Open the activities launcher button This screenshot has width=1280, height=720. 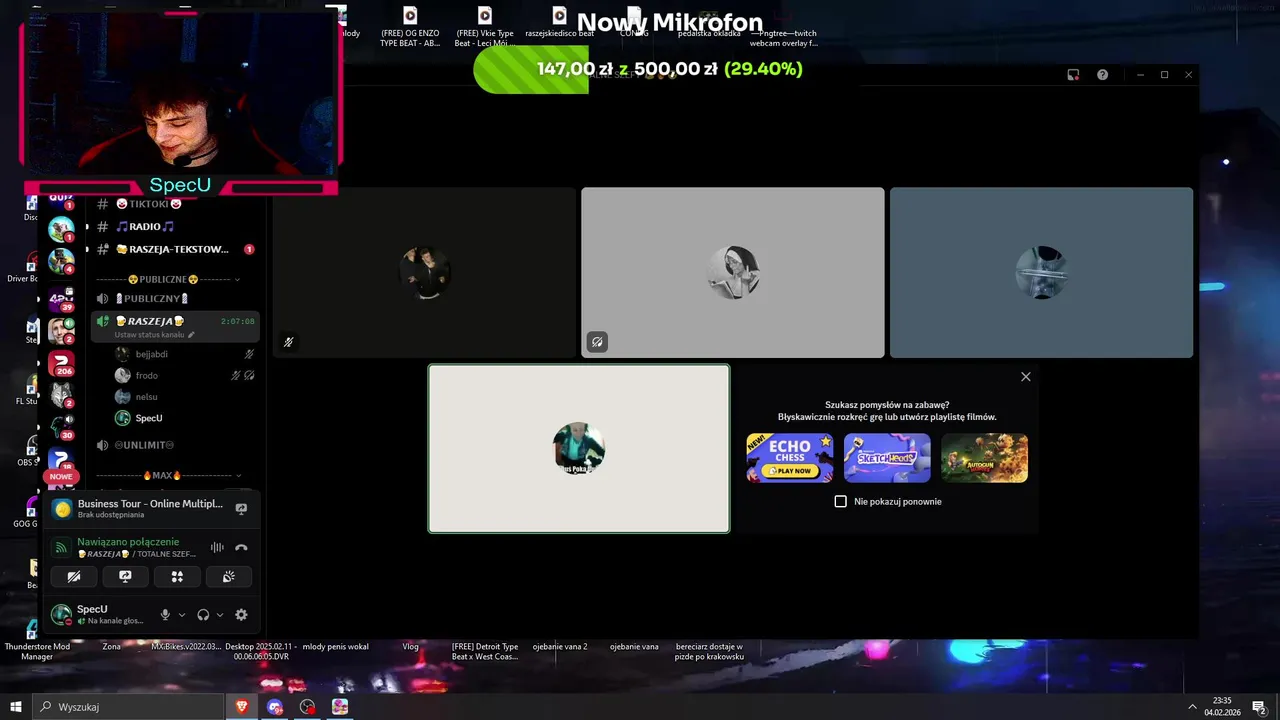click(177, 577)
